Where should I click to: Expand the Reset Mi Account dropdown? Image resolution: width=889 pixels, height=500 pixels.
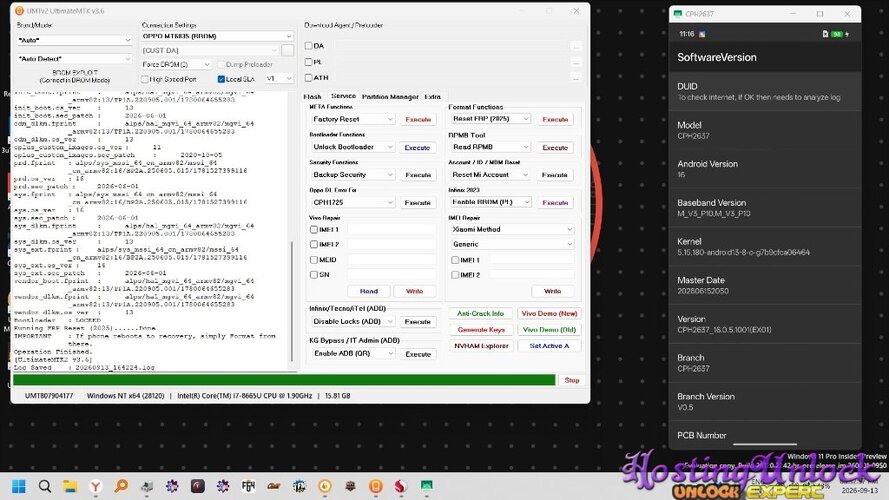[491, 175]
